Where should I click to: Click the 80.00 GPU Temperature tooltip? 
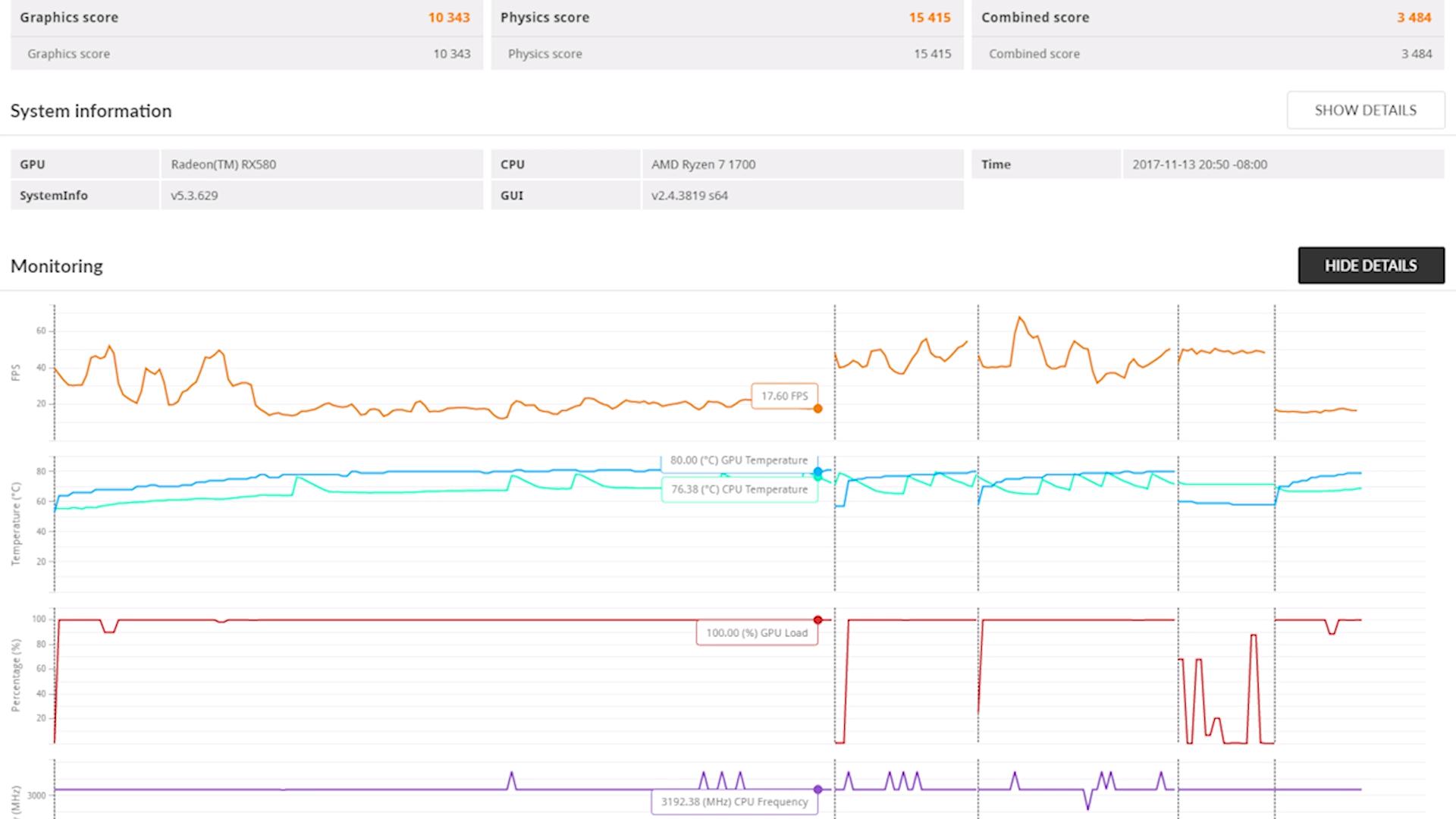click(739, 461)
